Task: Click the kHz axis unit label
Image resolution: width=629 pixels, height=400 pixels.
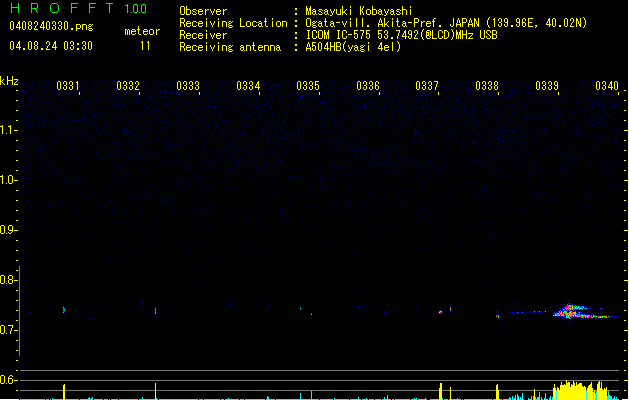Action: tap(9, 81)
